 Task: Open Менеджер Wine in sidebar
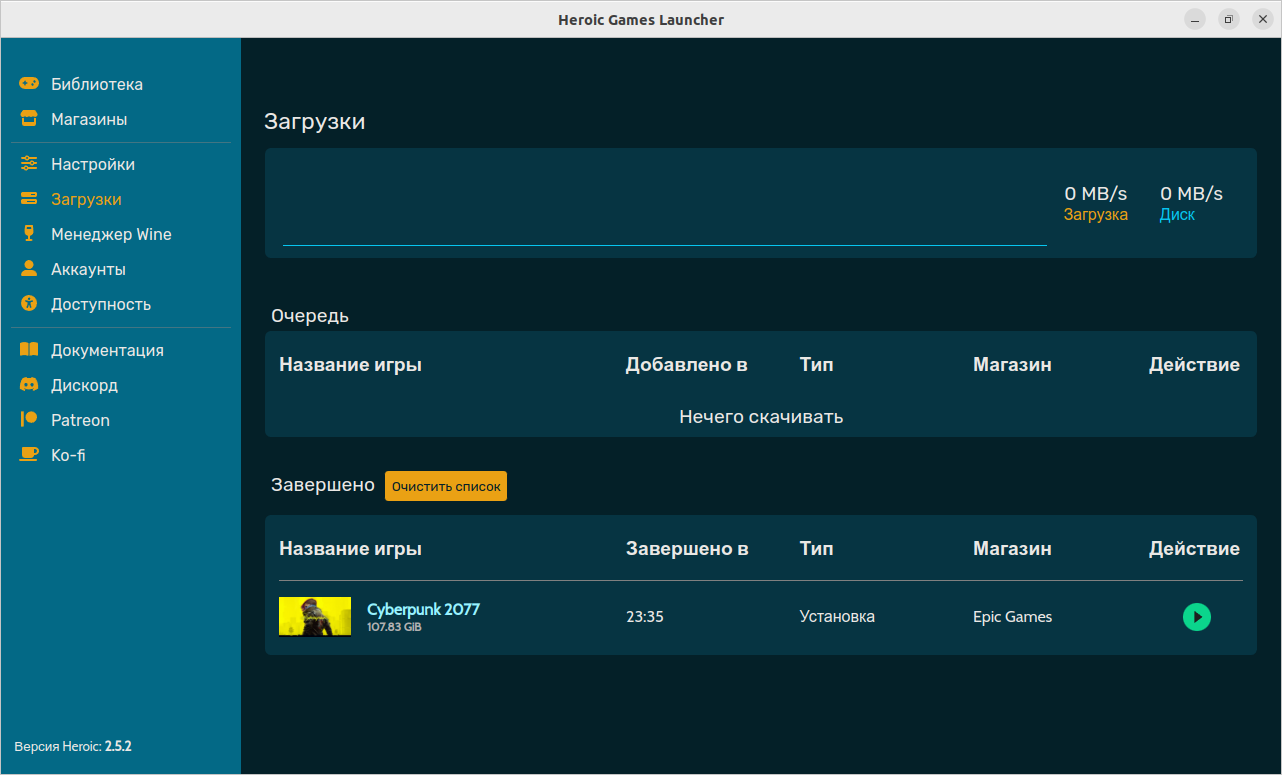pyautogui.click(x=111, y=234)
